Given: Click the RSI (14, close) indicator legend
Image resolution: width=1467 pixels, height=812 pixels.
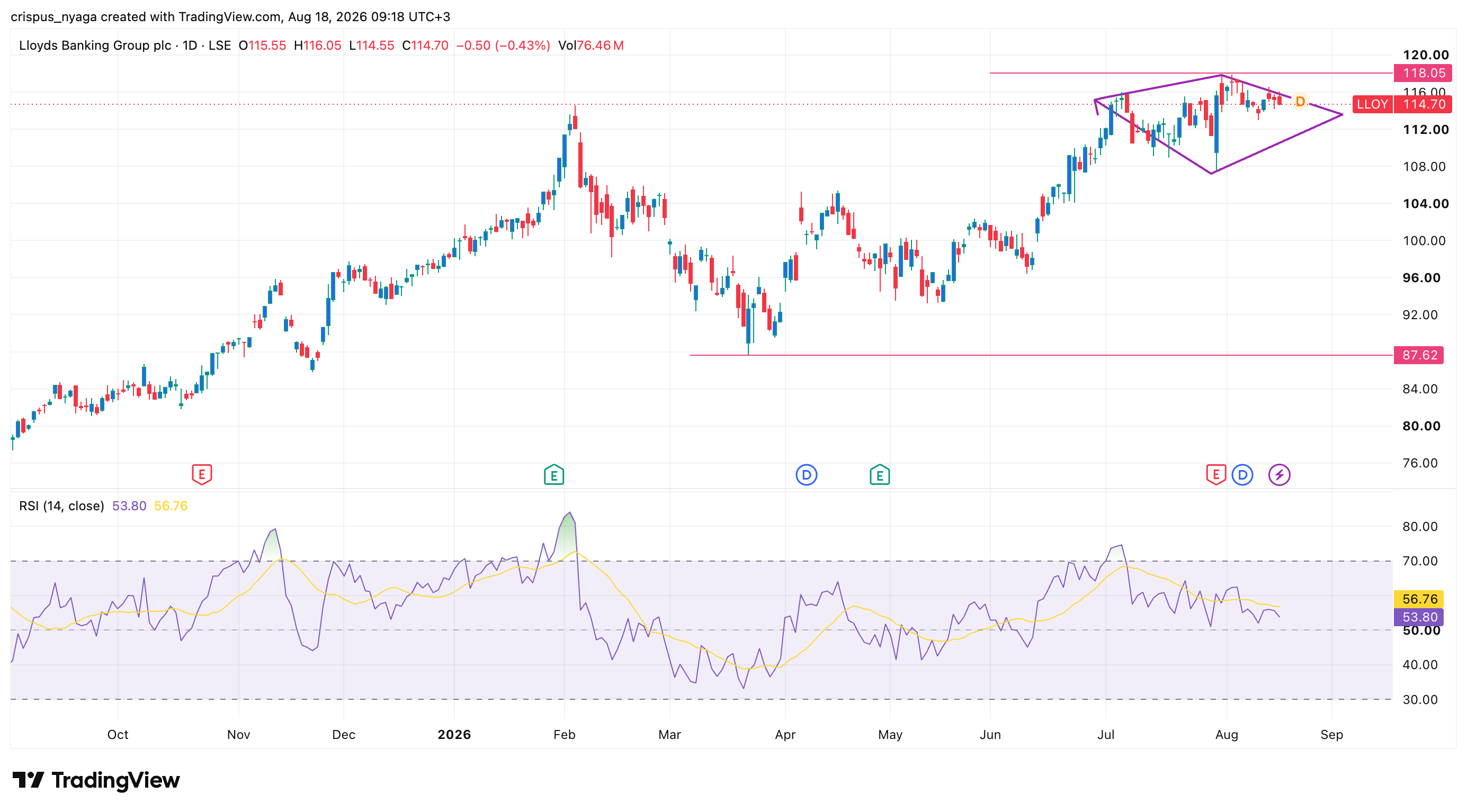Looking at the screenshot, I should [61, 506].
